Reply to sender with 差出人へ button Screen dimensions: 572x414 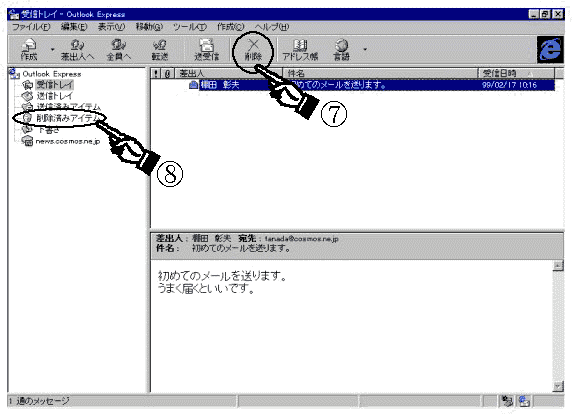[77, 49]
